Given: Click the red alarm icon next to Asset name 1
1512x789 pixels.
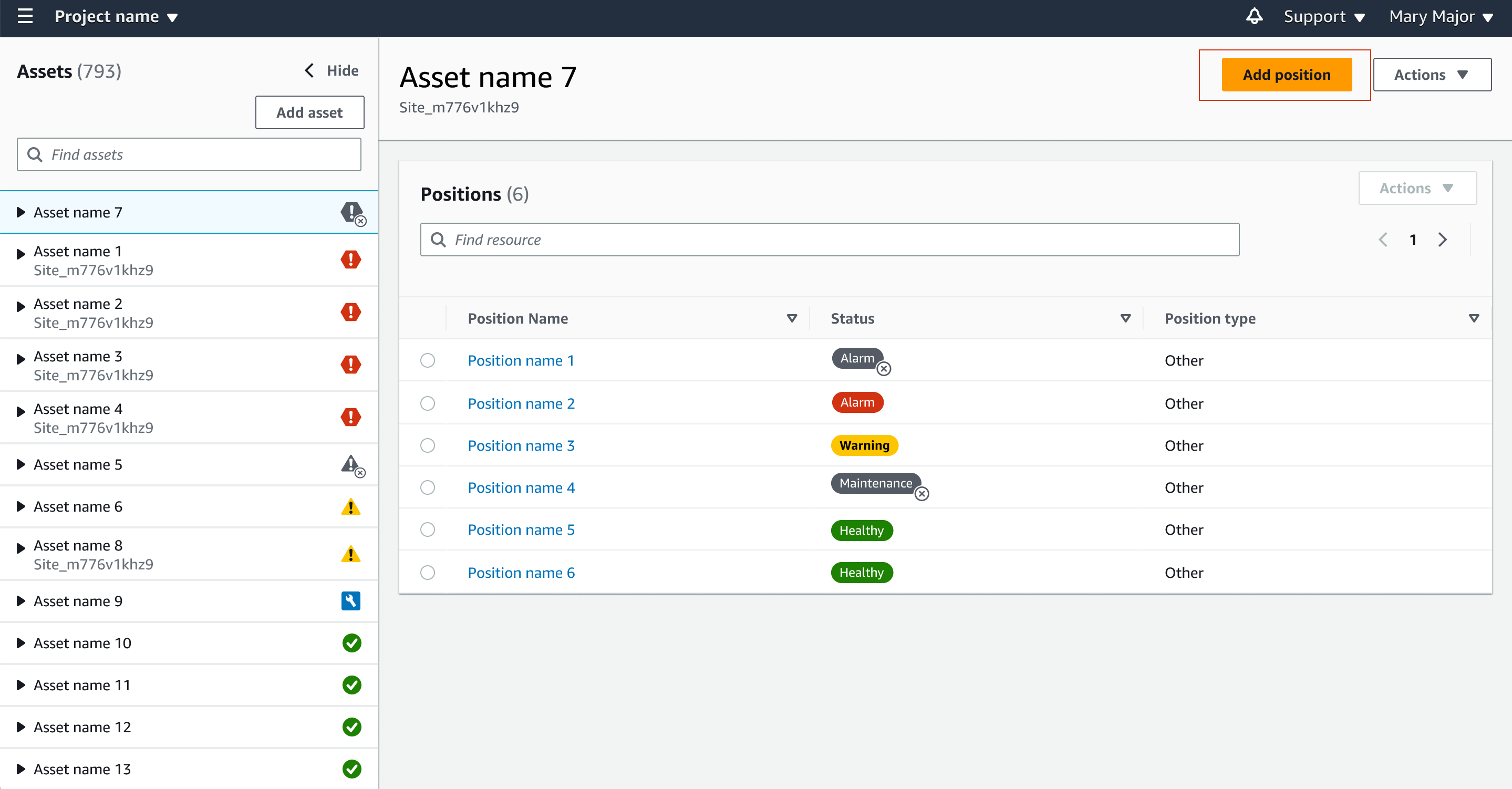Looking at the screenshot, I should click(x=350, y=259).
